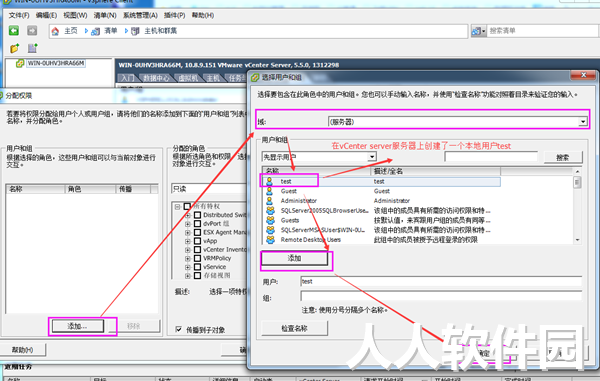Select the Remote Desktop Users row

[x=381, y=239]
